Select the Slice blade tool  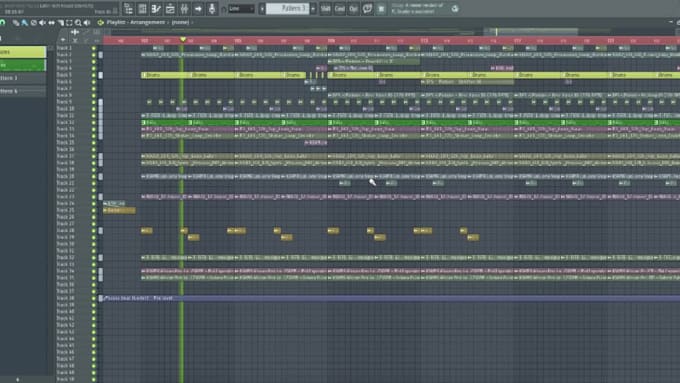60,23
